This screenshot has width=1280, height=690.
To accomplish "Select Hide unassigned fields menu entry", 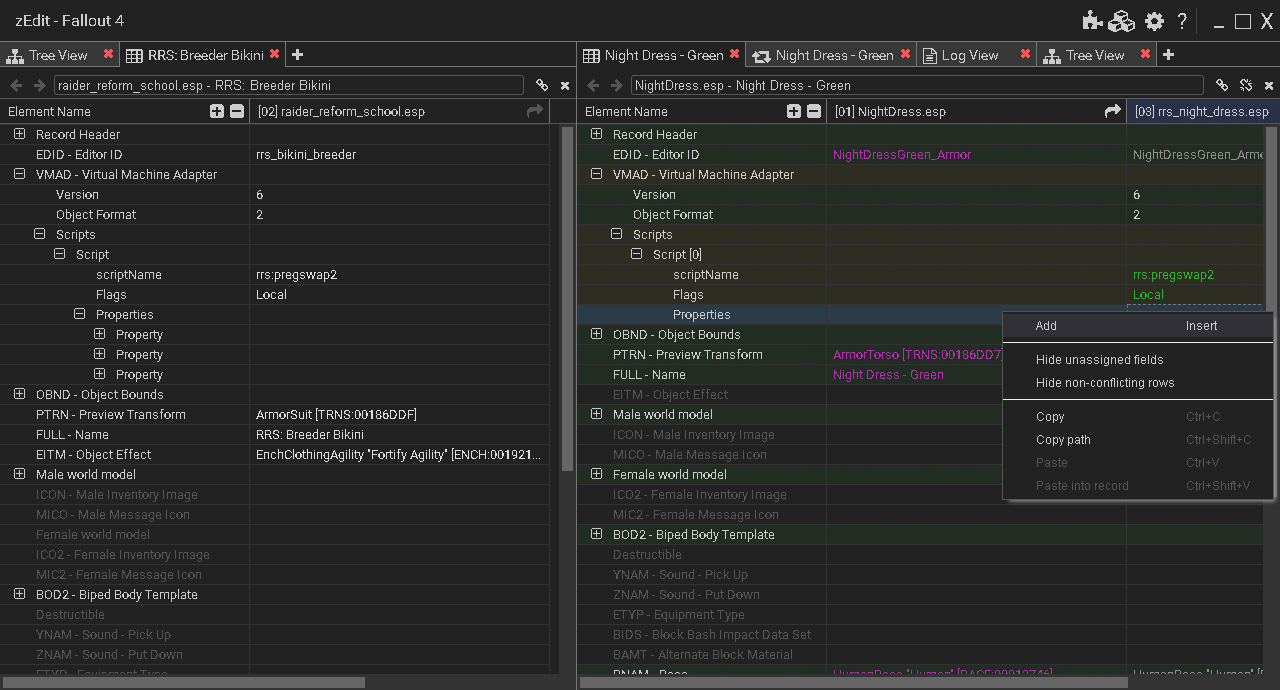I will pos(1138,360).
